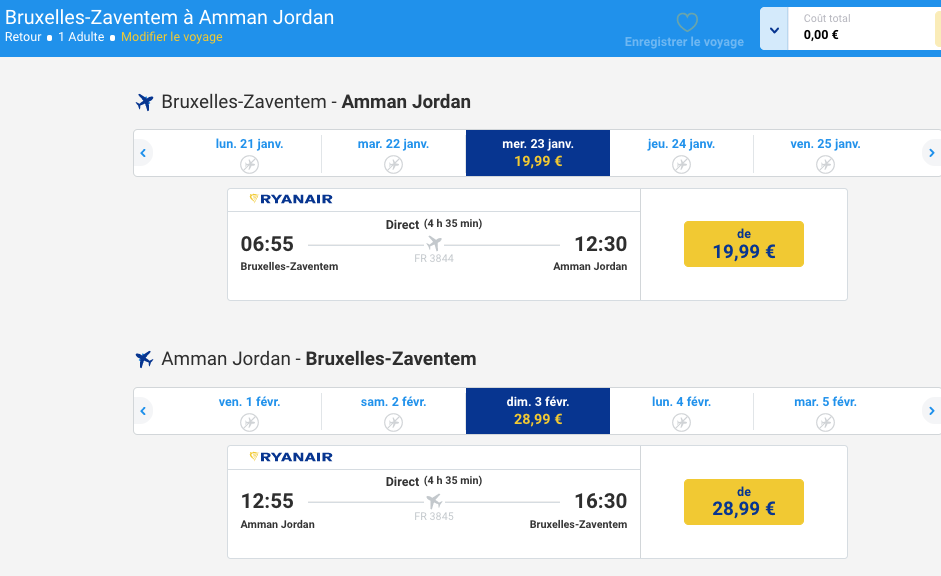Click the Ryanair logo on outbound flight
Screen dimensions: 941x576
[x=291, y=199]
